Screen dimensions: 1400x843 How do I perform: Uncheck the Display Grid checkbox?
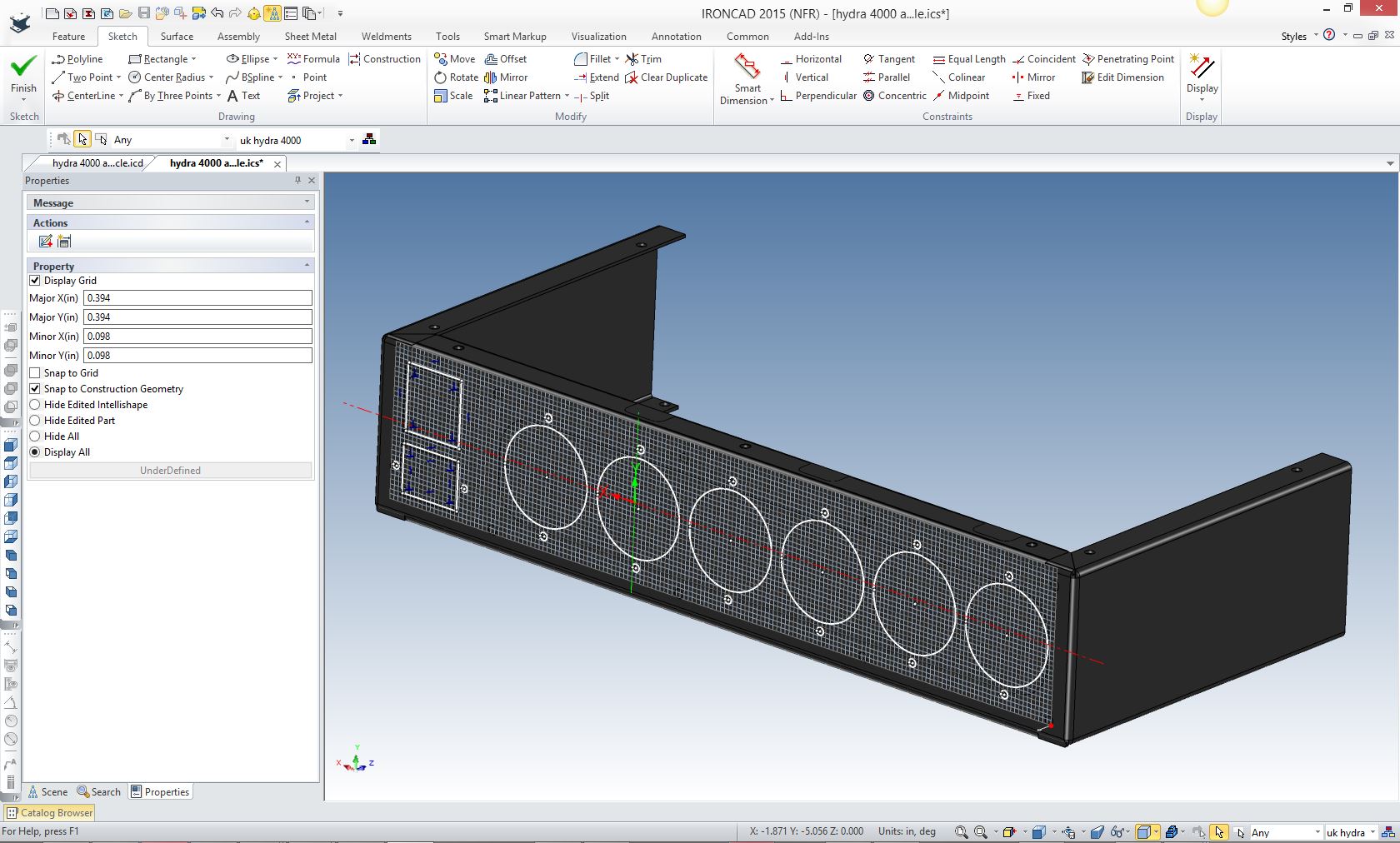click(35, 281)
